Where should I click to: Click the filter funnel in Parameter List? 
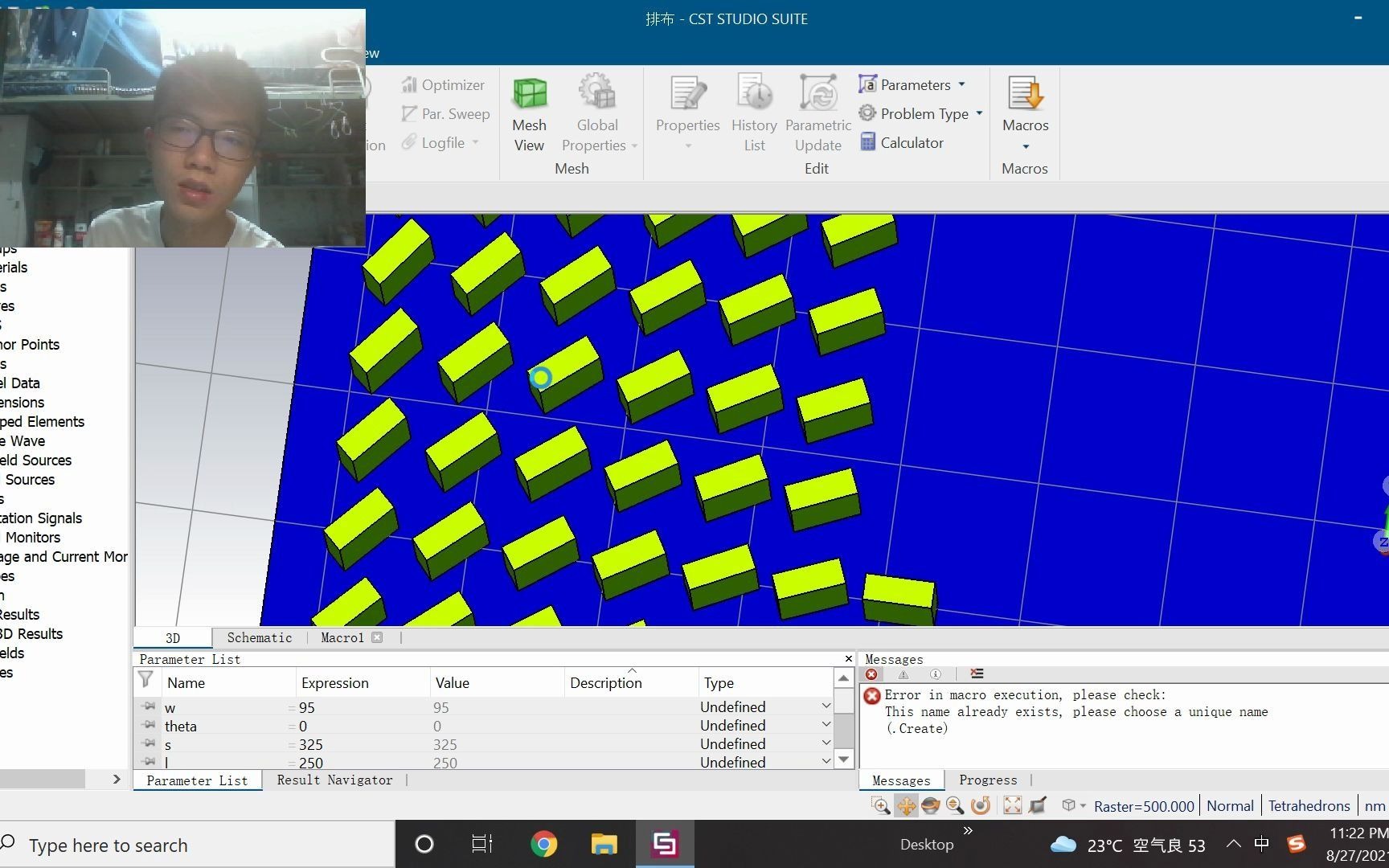click(145, 680)
